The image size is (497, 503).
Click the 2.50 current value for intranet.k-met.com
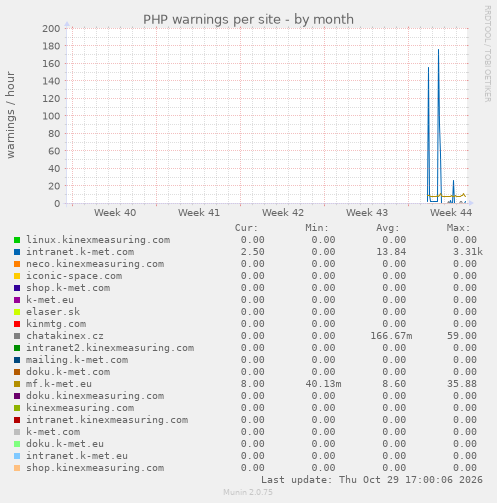click(253, 252)
